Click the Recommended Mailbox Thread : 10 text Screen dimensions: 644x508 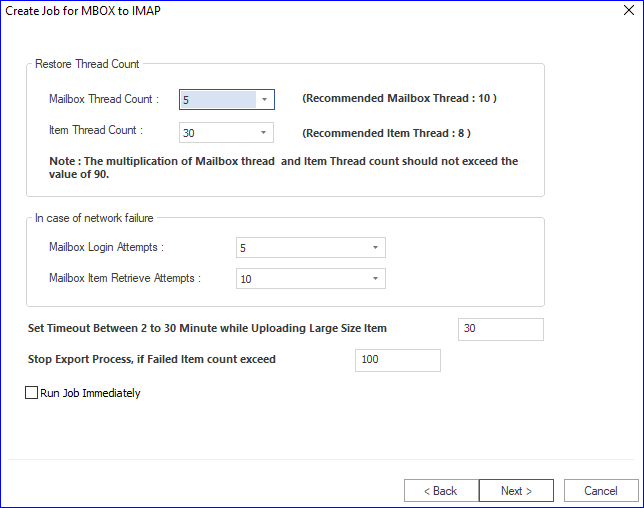click(x=399, y=98)
